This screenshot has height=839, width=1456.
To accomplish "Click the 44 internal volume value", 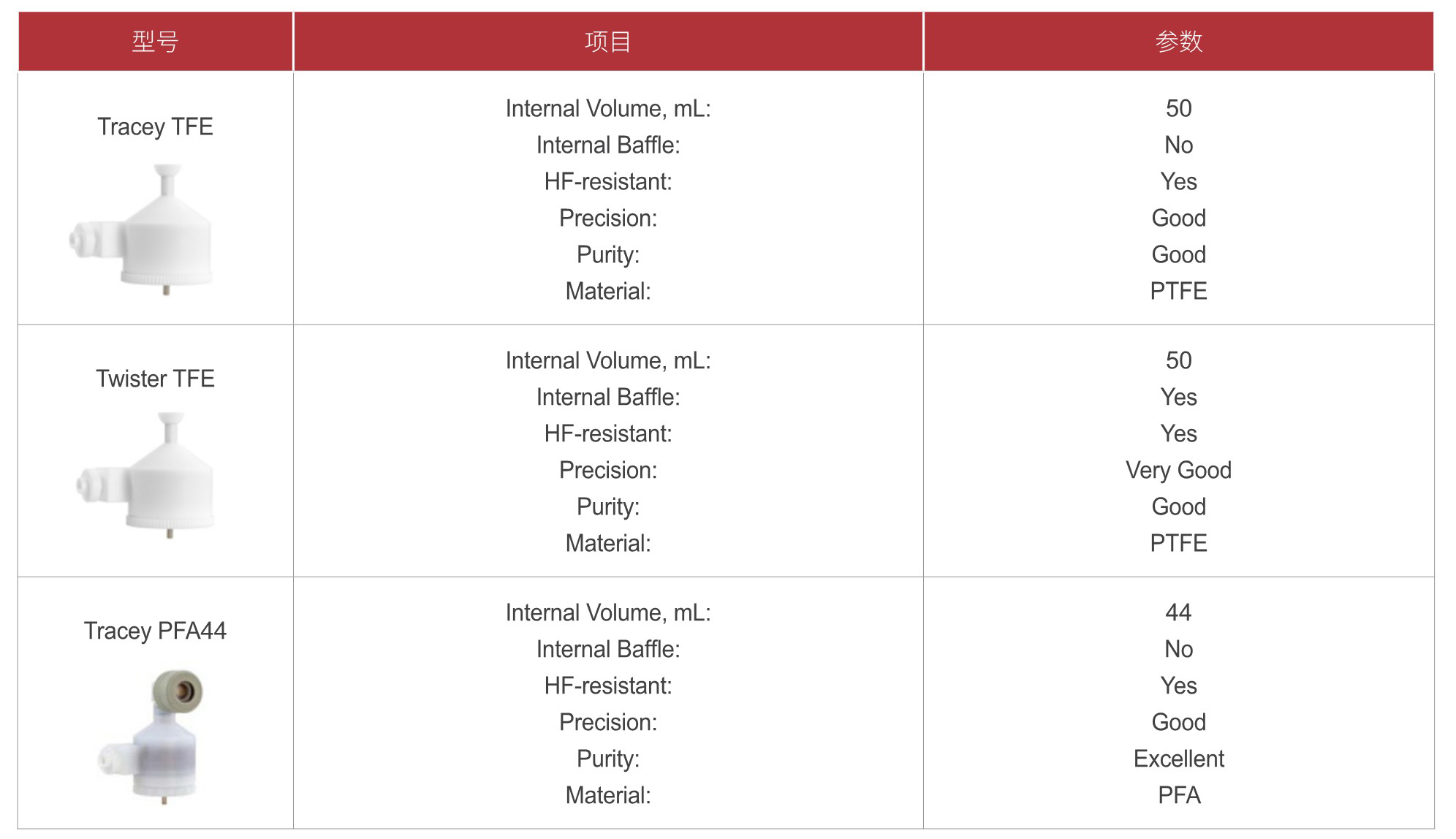I will 1179,612.
